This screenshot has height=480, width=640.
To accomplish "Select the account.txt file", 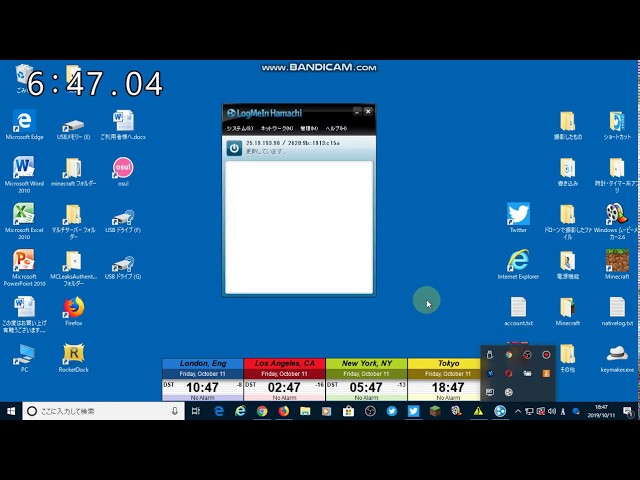I will pyautogui.click(x=518, y=311).
